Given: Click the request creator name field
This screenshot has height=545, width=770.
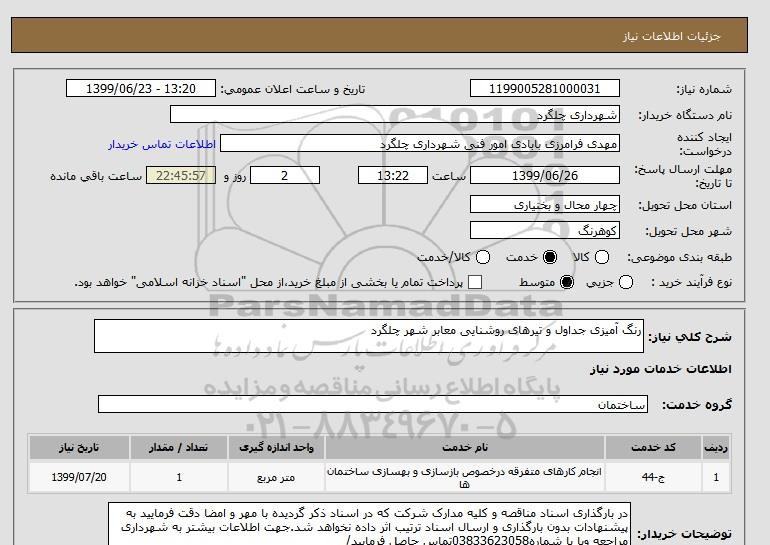Looking at the screenshot, I should tap(420, 144).
